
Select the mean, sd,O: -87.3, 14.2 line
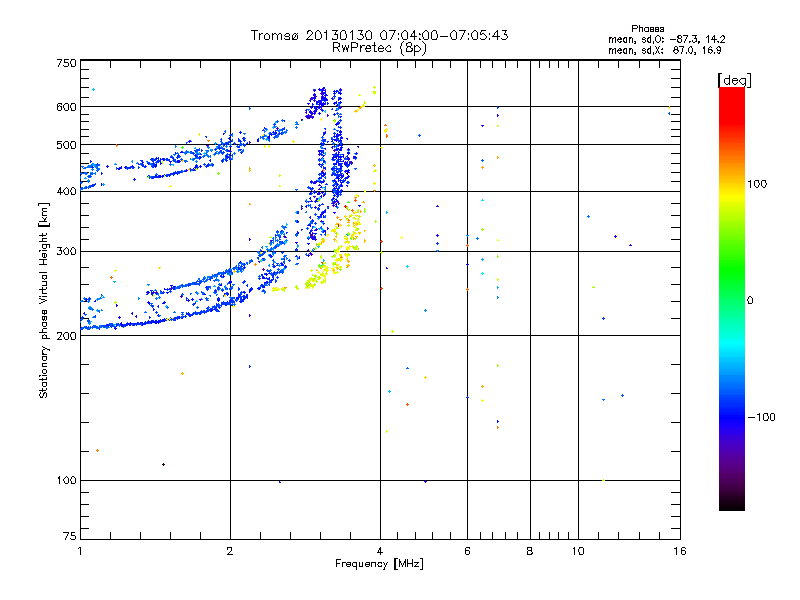[667, 39]
